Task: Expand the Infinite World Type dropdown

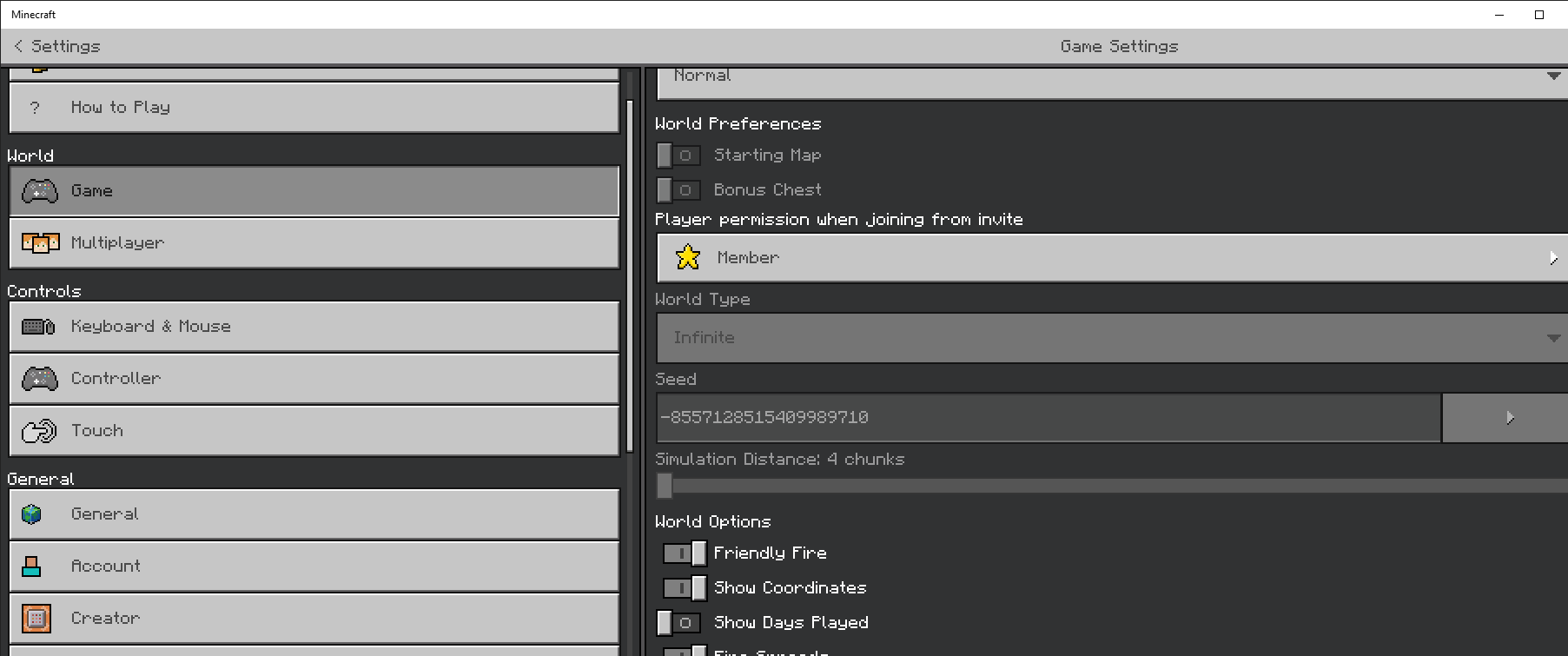Action: (x=1112, y=338)
